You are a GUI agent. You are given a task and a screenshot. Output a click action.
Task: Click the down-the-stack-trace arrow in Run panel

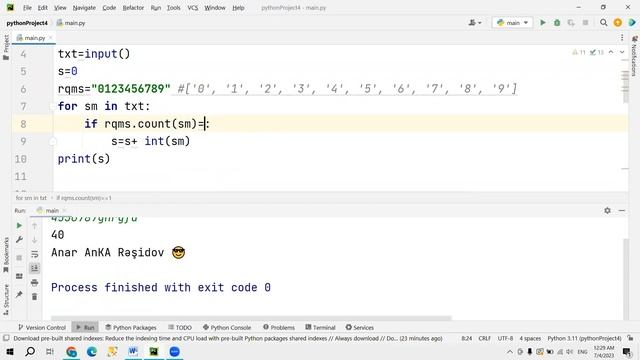35,240
